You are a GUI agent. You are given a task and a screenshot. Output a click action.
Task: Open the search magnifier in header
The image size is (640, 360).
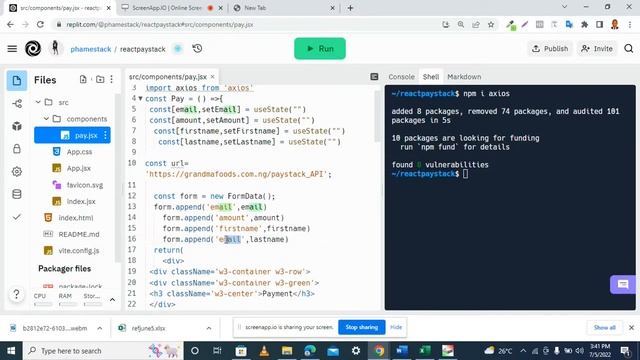(629, 49)
